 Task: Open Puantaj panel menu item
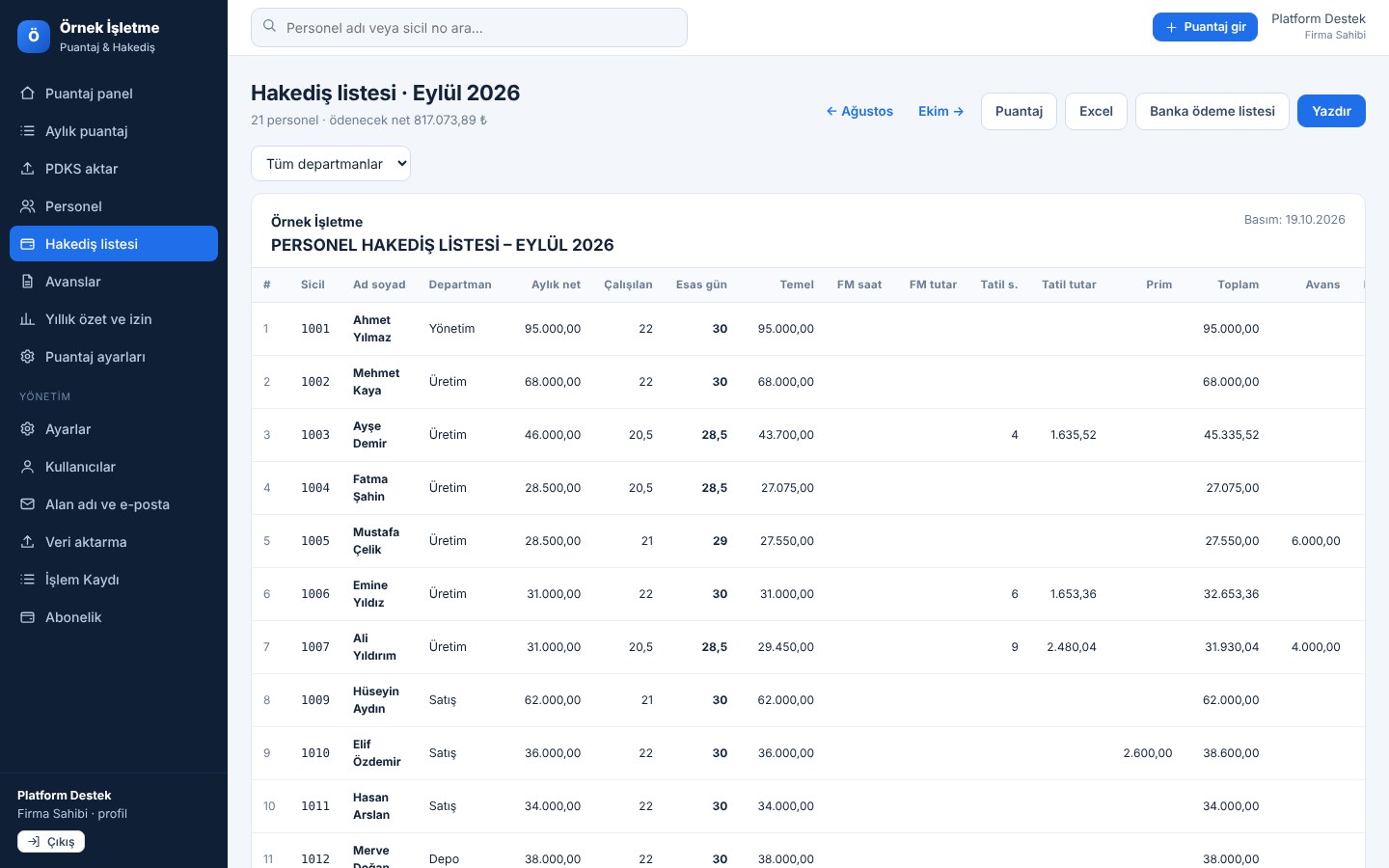pyautogui.click(x=114, y=94)
